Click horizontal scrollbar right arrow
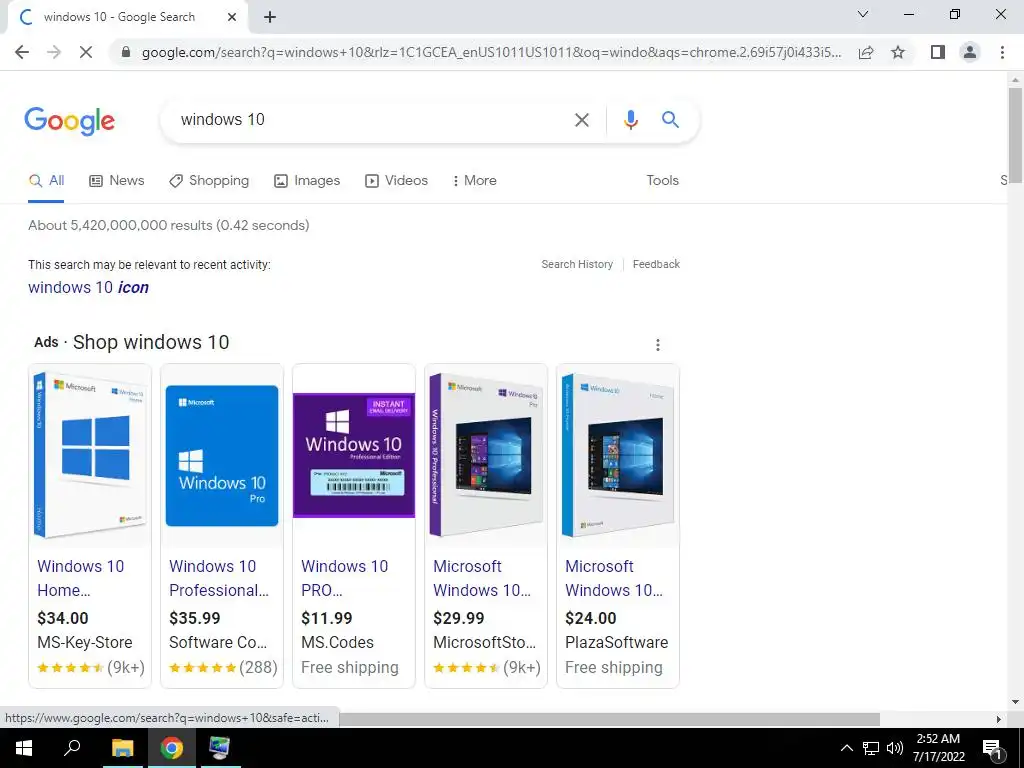 (x=998, y=719)
